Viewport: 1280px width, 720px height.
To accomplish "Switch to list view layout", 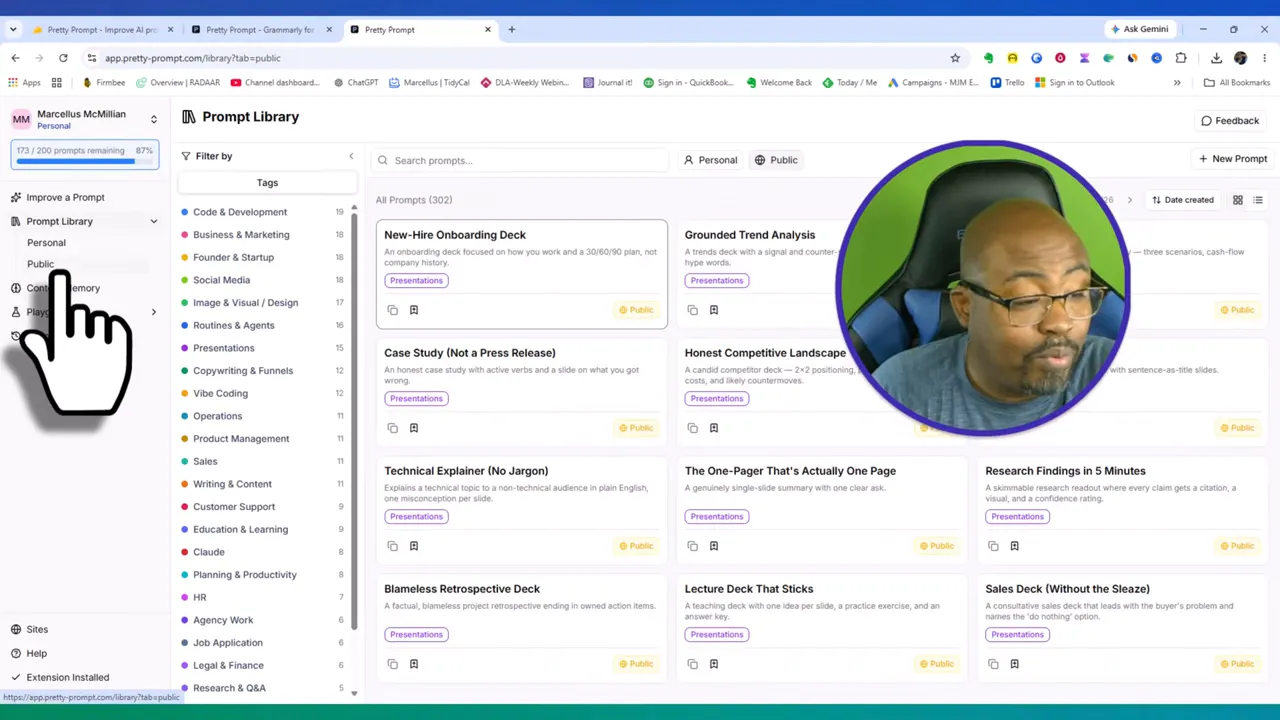I will (x=1258, y=200).
